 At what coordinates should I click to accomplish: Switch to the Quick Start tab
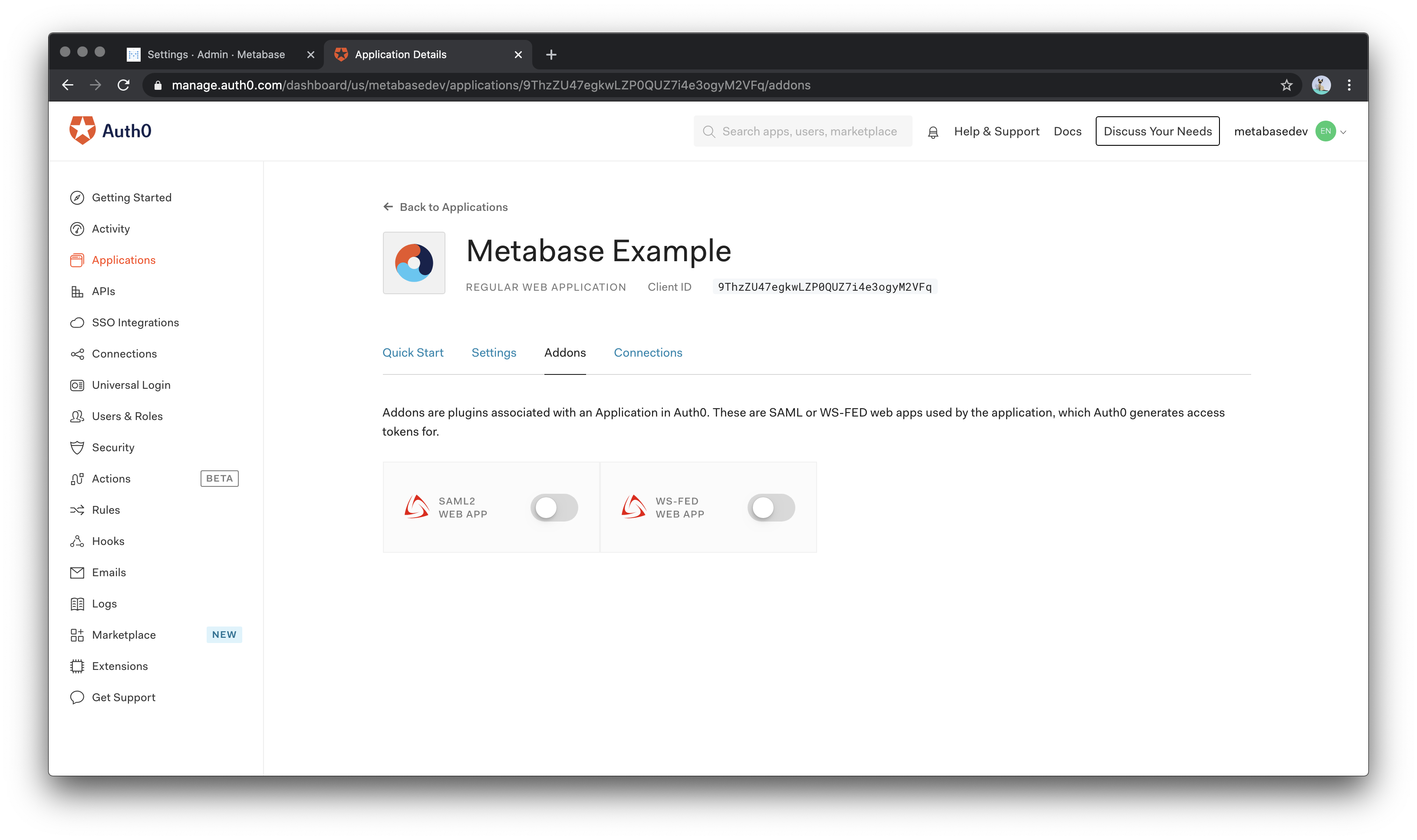[x=413, y=352]
